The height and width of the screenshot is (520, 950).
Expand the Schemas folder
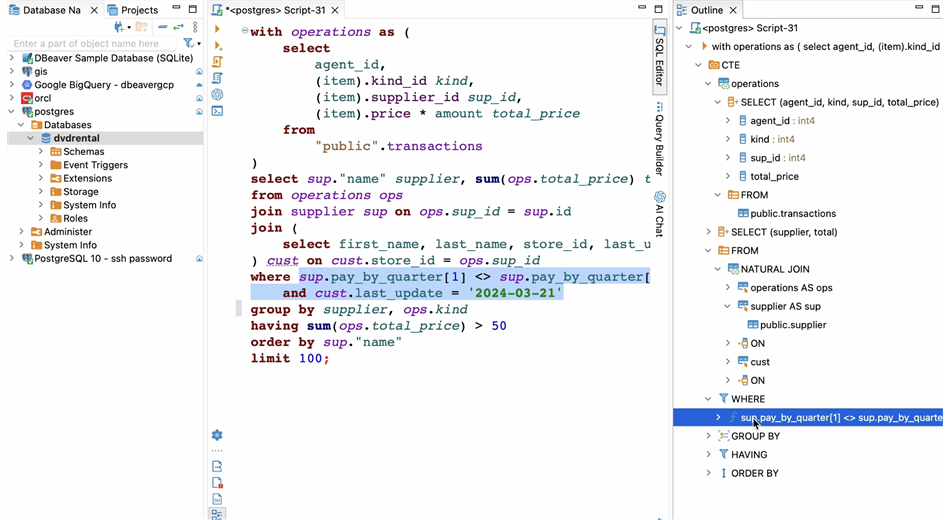pyautogui.click(x=41, y=151)
